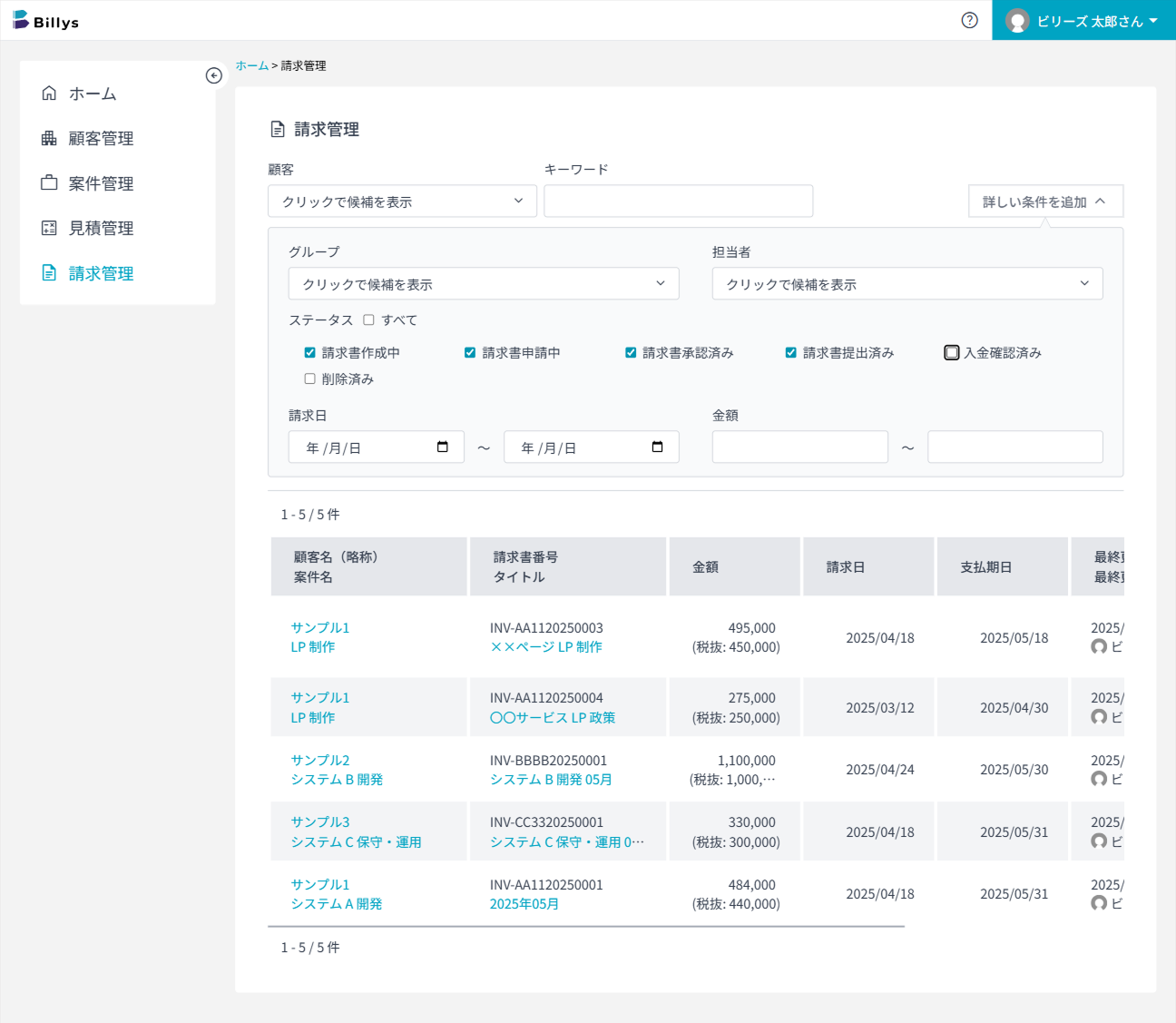
Task: Open customer サンプル3 link
Action: click(320, 821)
